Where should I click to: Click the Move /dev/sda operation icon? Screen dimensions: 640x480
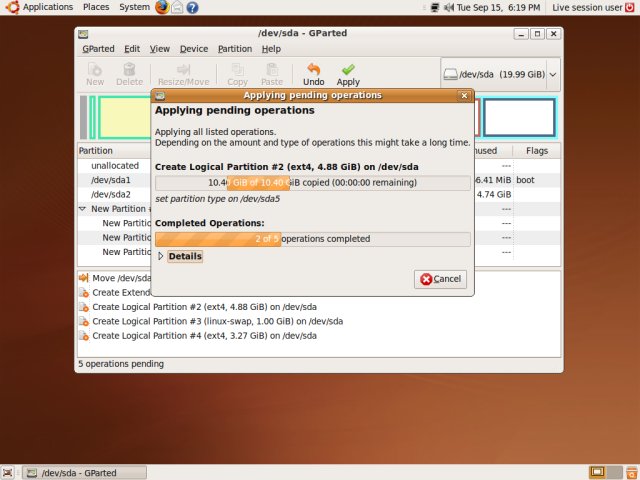pyautogui.click(x=84, y=278)
